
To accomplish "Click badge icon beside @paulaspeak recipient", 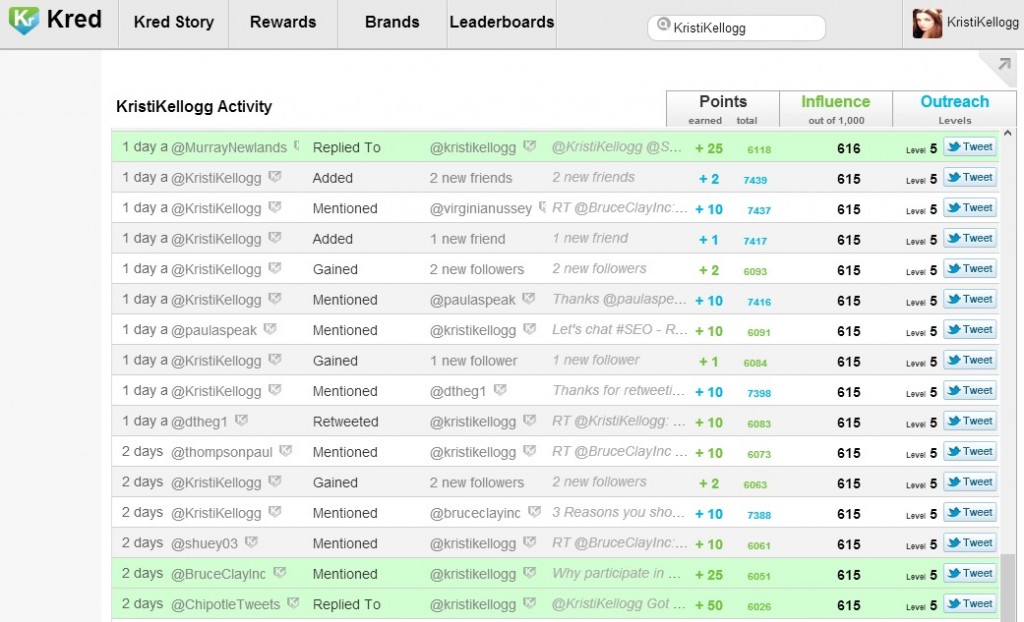I will 529,298.
